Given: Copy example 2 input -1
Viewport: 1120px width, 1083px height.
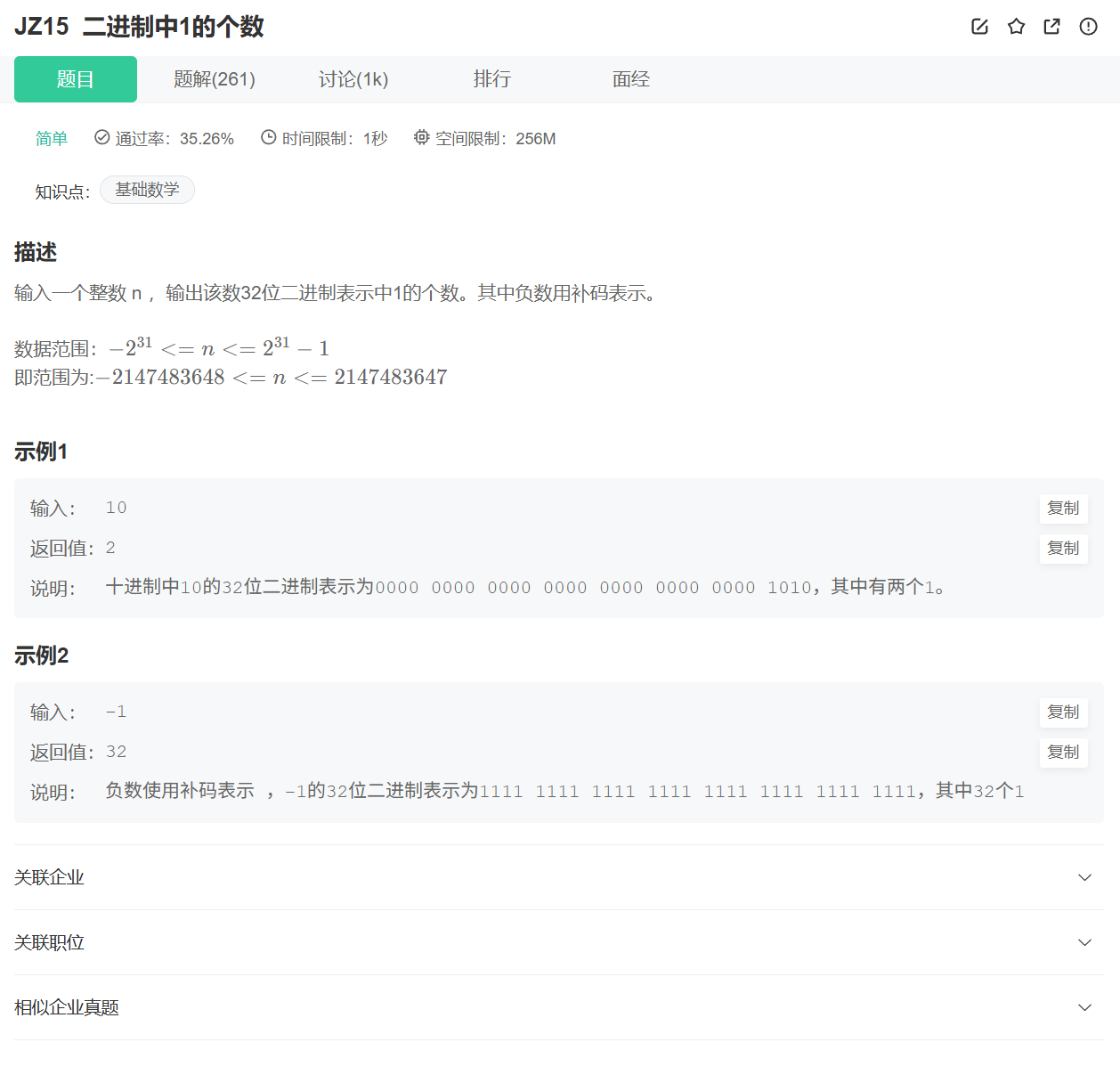Looking at the screenshot, I should point(1063,712).
